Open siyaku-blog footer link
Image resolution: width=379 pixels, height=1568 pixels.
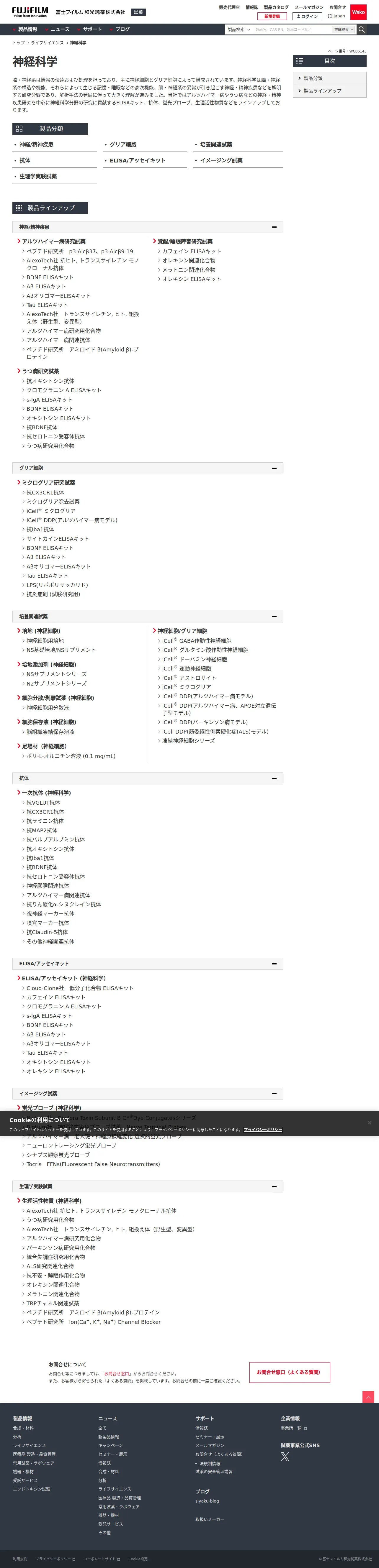(207, 1501)
